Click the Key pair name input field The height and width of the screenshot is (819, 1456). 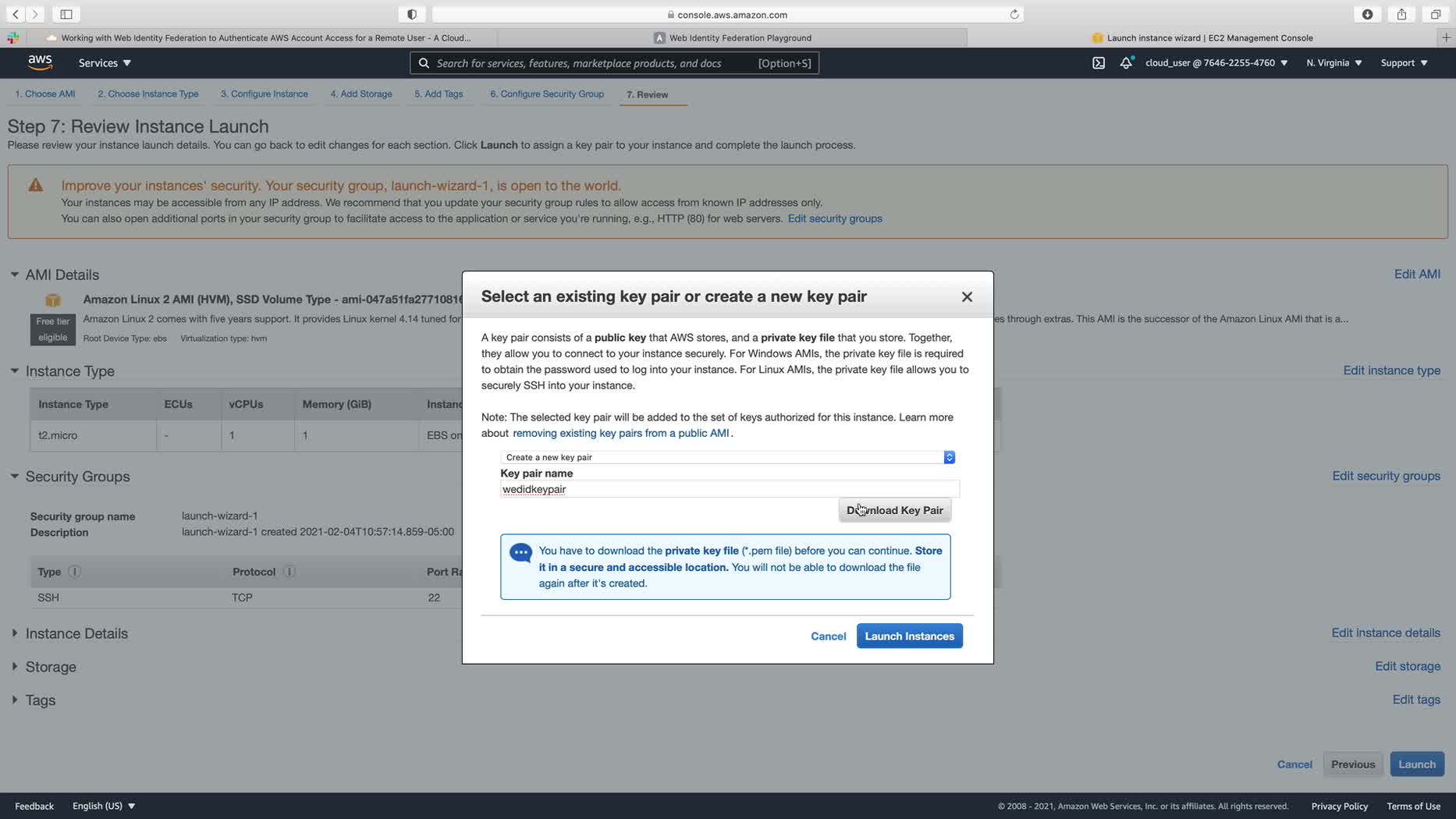tap(730, 490)
